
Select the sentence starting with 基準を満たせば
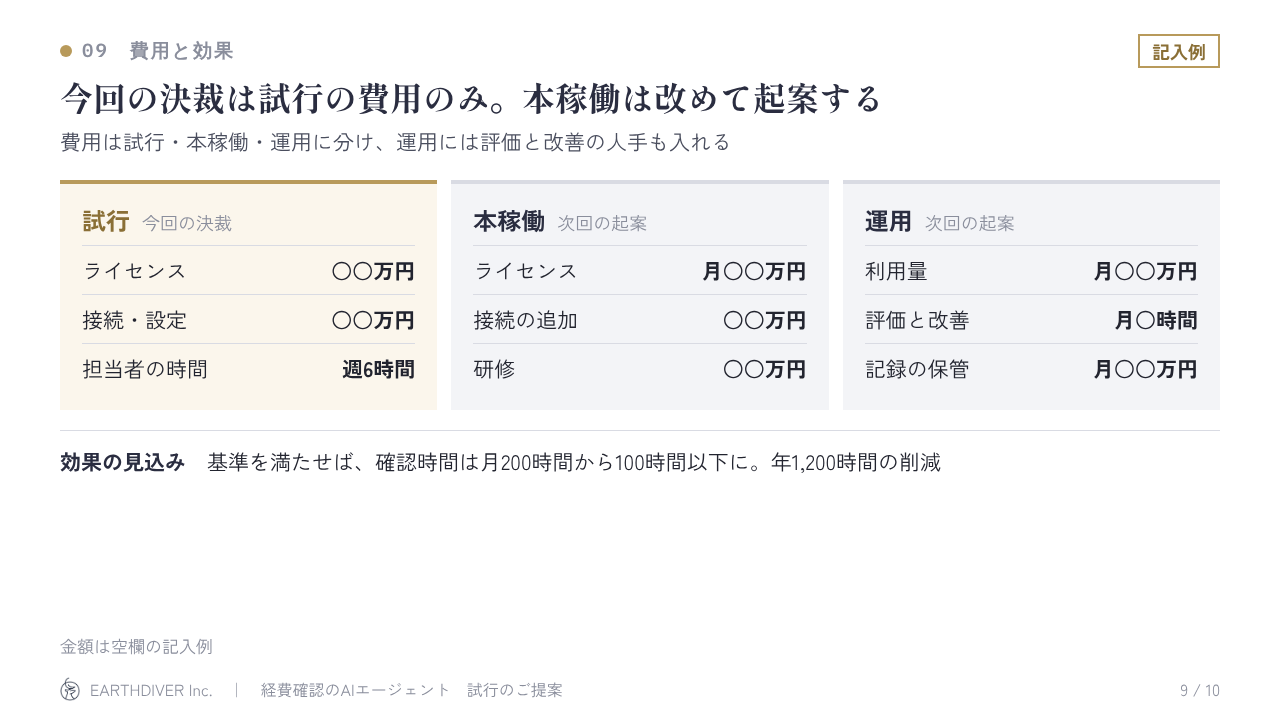[x=574, y=462]
